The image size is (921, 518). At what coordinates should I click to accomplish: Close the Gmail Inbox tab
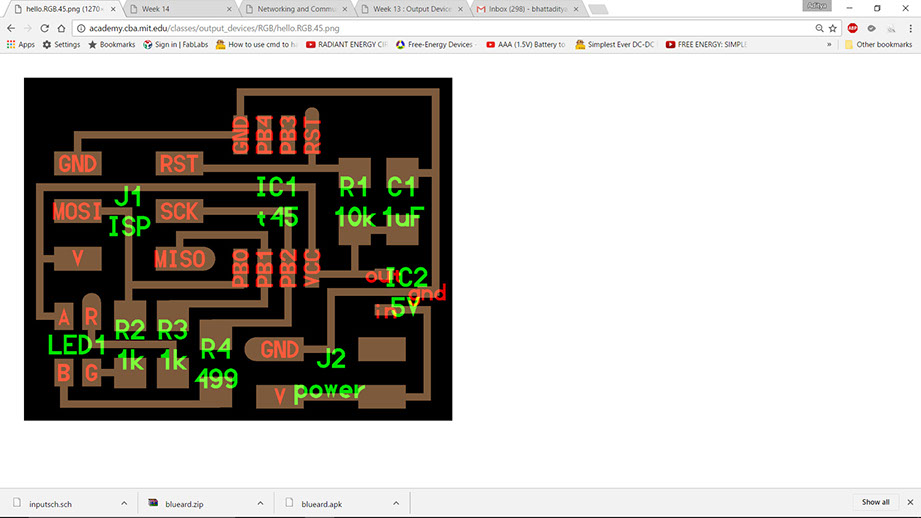click(576, 9)
